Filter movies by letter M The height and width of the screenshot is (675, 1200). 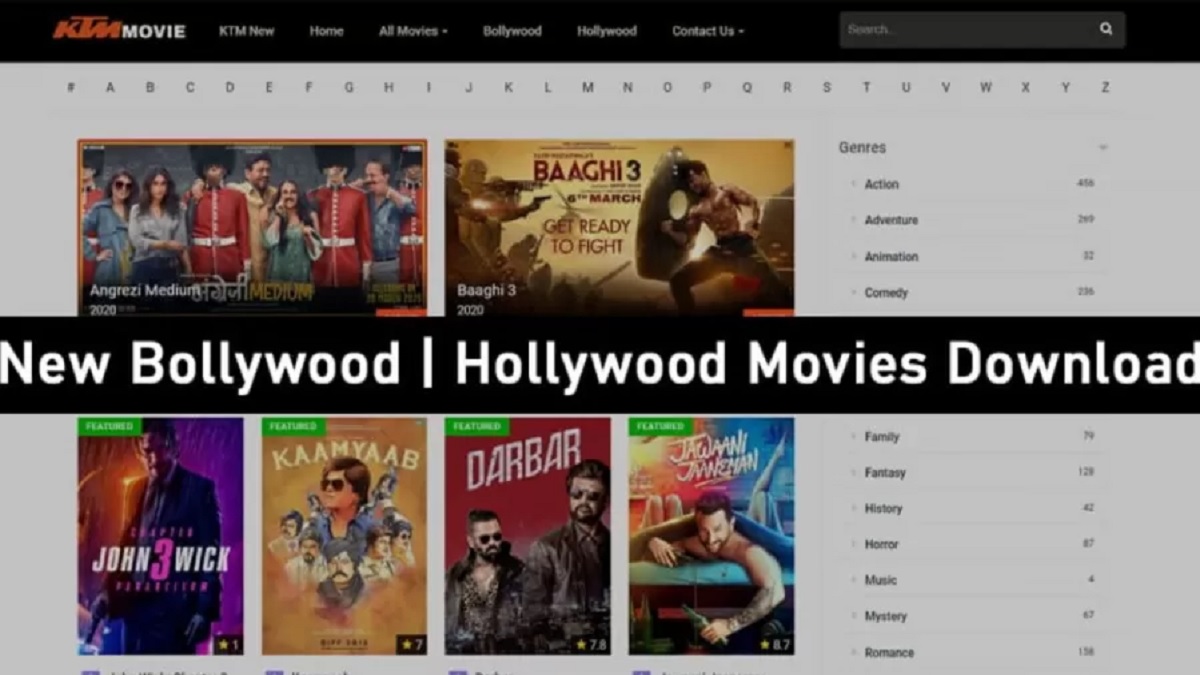[x=588, y=88]
